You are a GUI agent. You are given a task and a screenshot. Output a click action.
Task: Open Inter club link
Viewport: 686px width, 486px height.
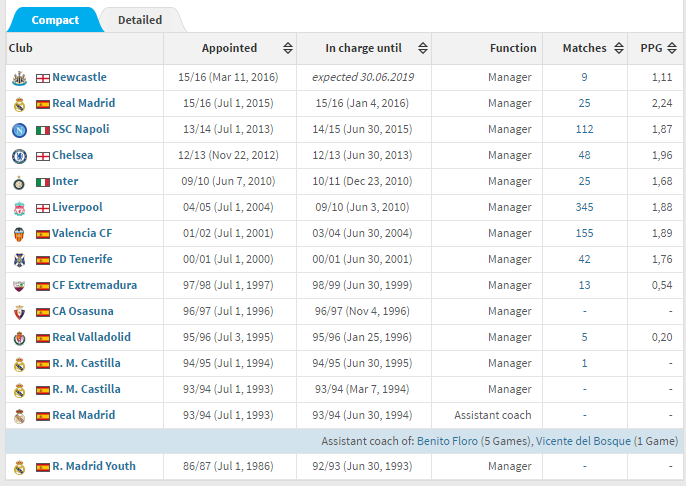tap(65, 181)
